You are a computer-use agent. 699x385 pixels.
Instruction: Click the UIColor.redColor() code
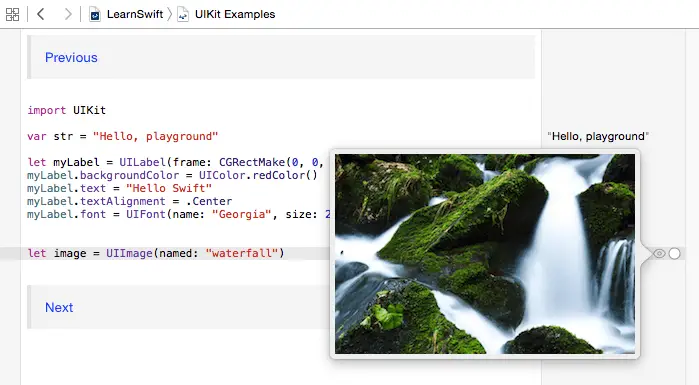tap(258, 176)
